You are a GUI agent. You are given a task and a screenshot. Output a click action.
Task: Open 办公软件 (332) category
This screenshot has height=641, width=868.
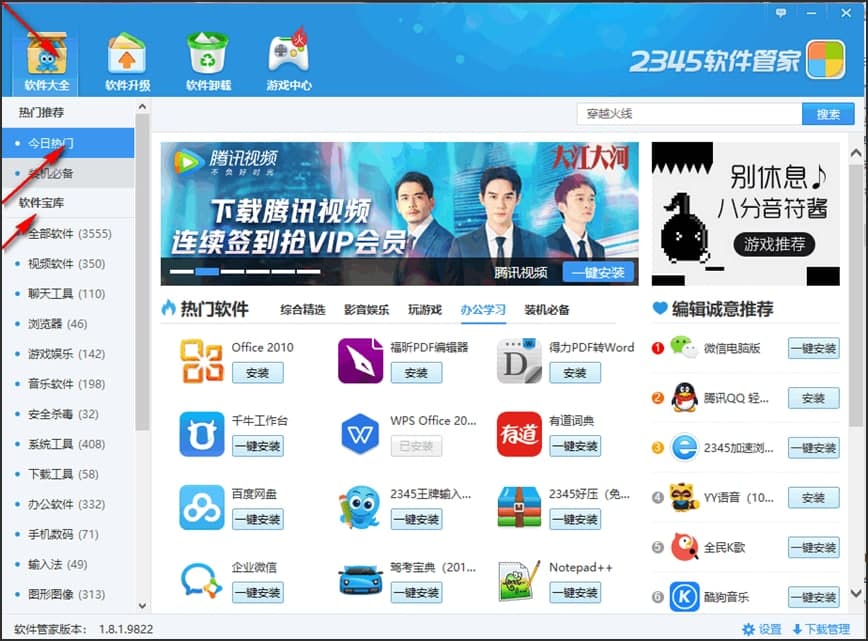click(x=68, y=504)
